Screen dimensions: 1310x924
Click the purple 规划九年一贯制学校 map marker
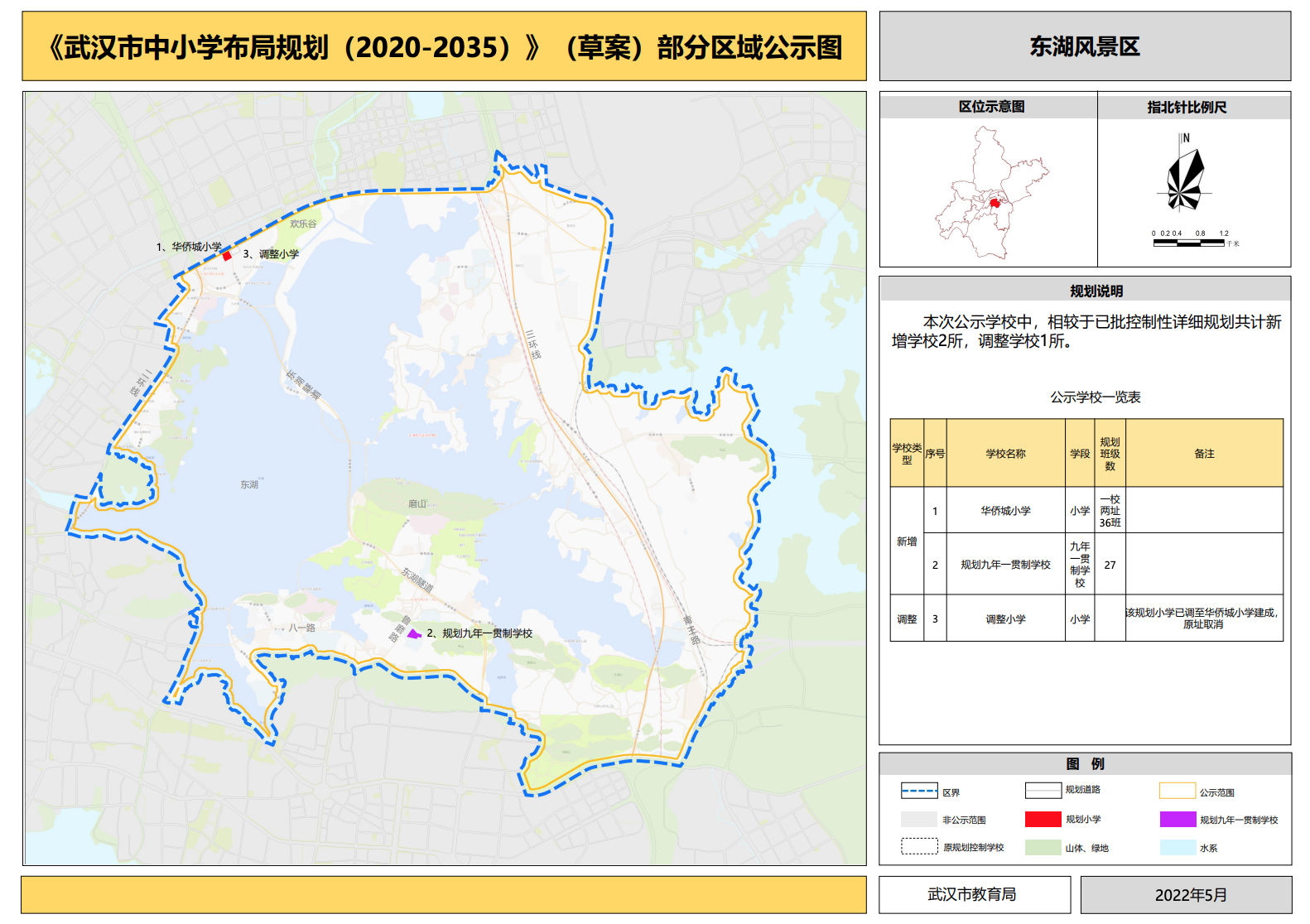click(413, 634)
